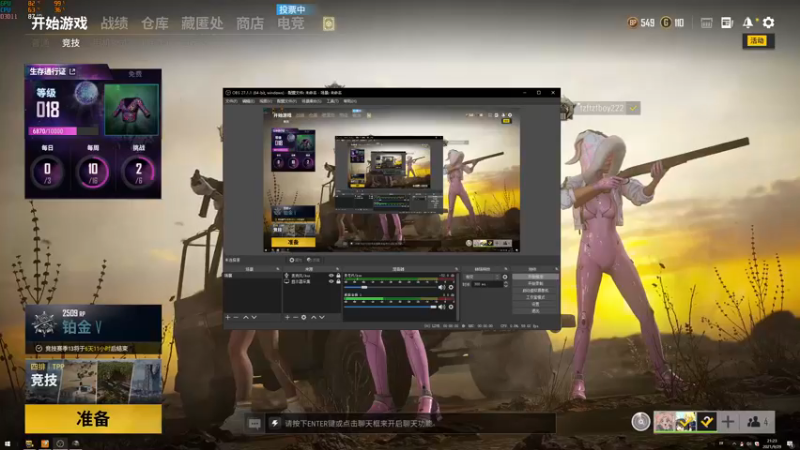Remove the selected scene in OBS
Viewport: 800px width, 450px height.
coord(236,317)
